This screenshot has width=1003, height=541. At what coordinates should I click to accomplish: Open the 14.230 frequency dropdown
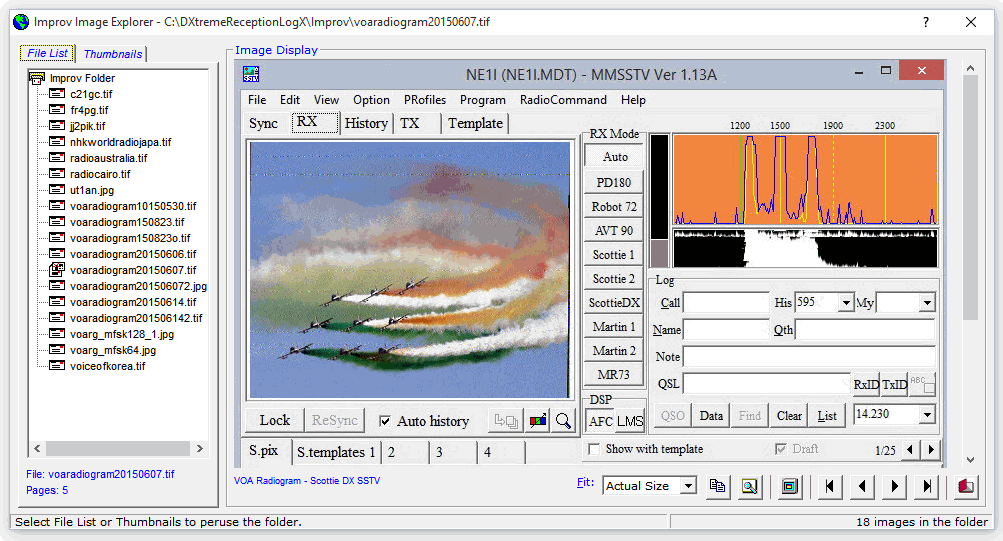[927, 414]
